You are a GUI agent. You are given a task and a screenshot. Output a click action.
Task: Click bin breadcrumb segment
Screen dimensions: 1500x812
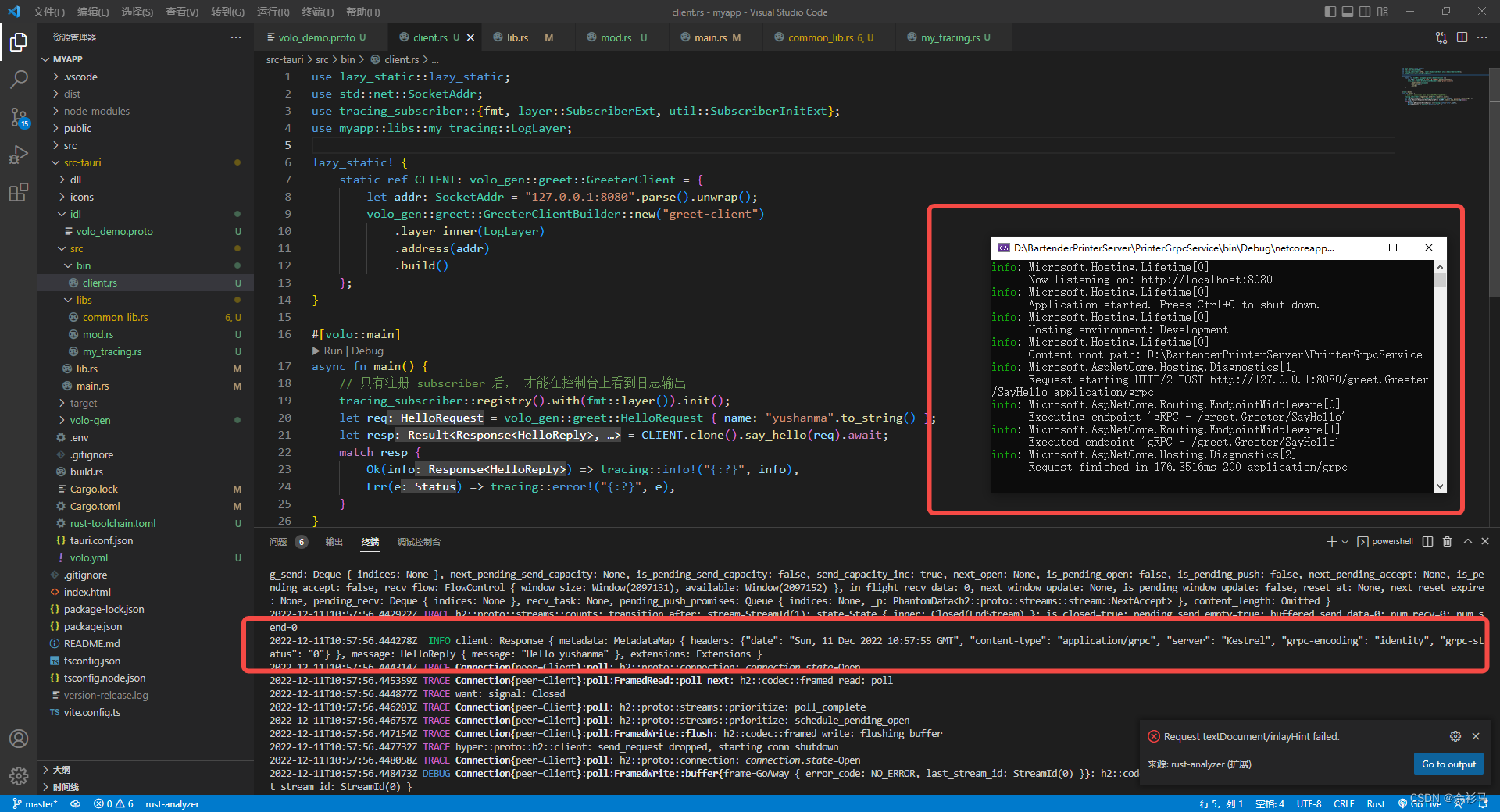[x=348, y=59]
